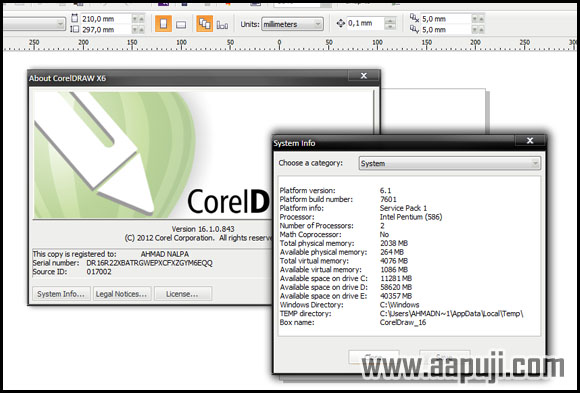Click the nudge distance field 0,1 mm
The height and width of the screenshot is (393, 580).
coord(365,23)
